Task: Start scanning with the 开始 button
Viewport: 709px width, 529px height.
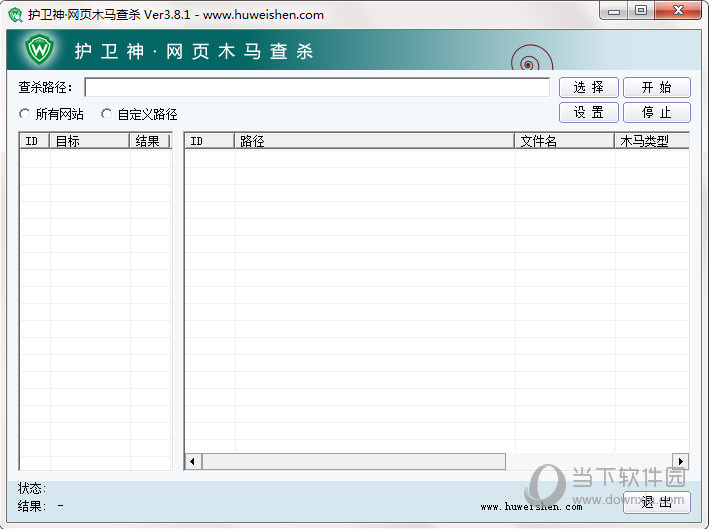Action: point(657,87)
